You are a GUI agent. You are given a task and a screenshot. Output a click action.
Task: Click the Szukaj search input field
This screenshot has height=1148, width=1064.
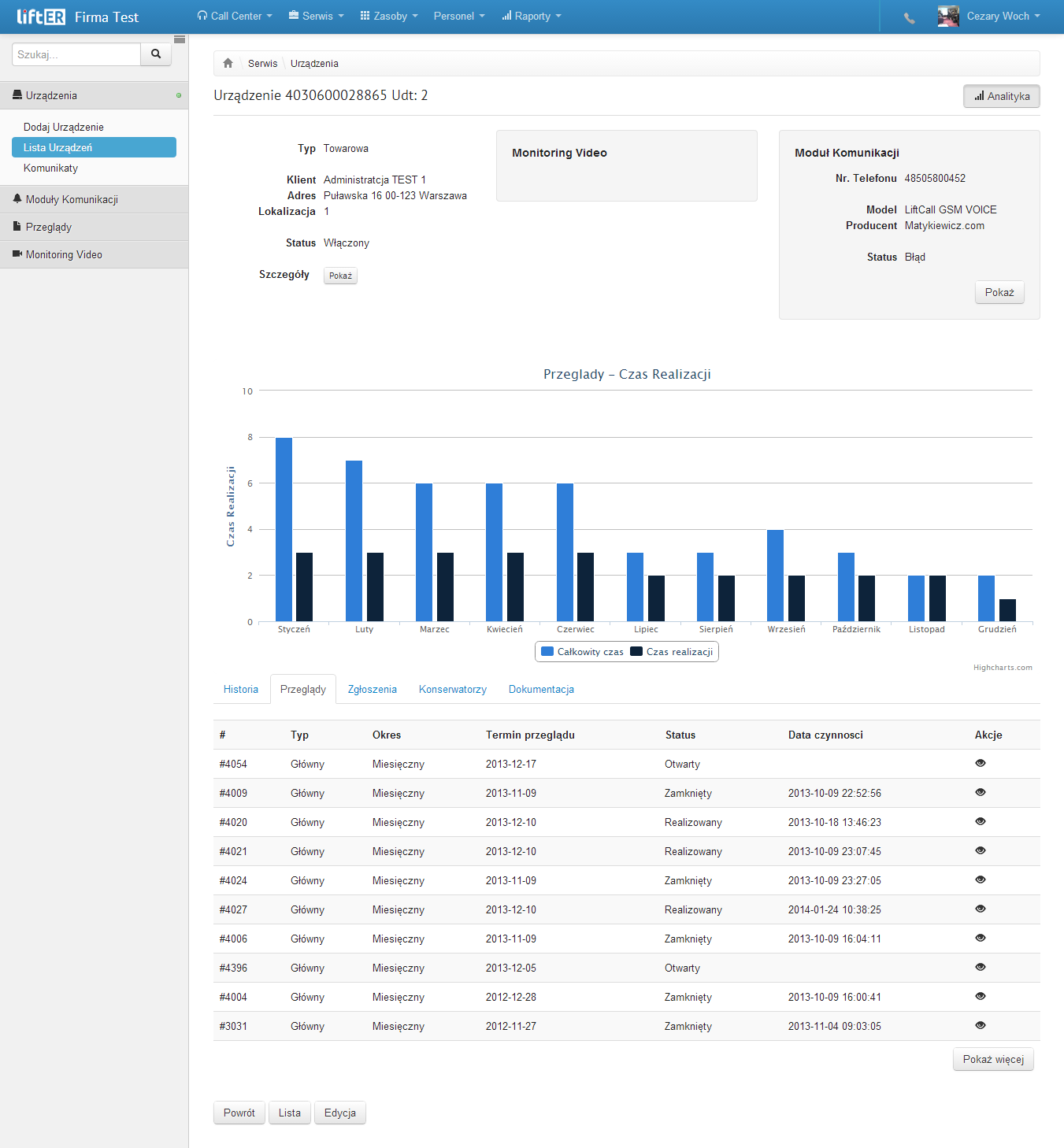click(x=76, y=54)
